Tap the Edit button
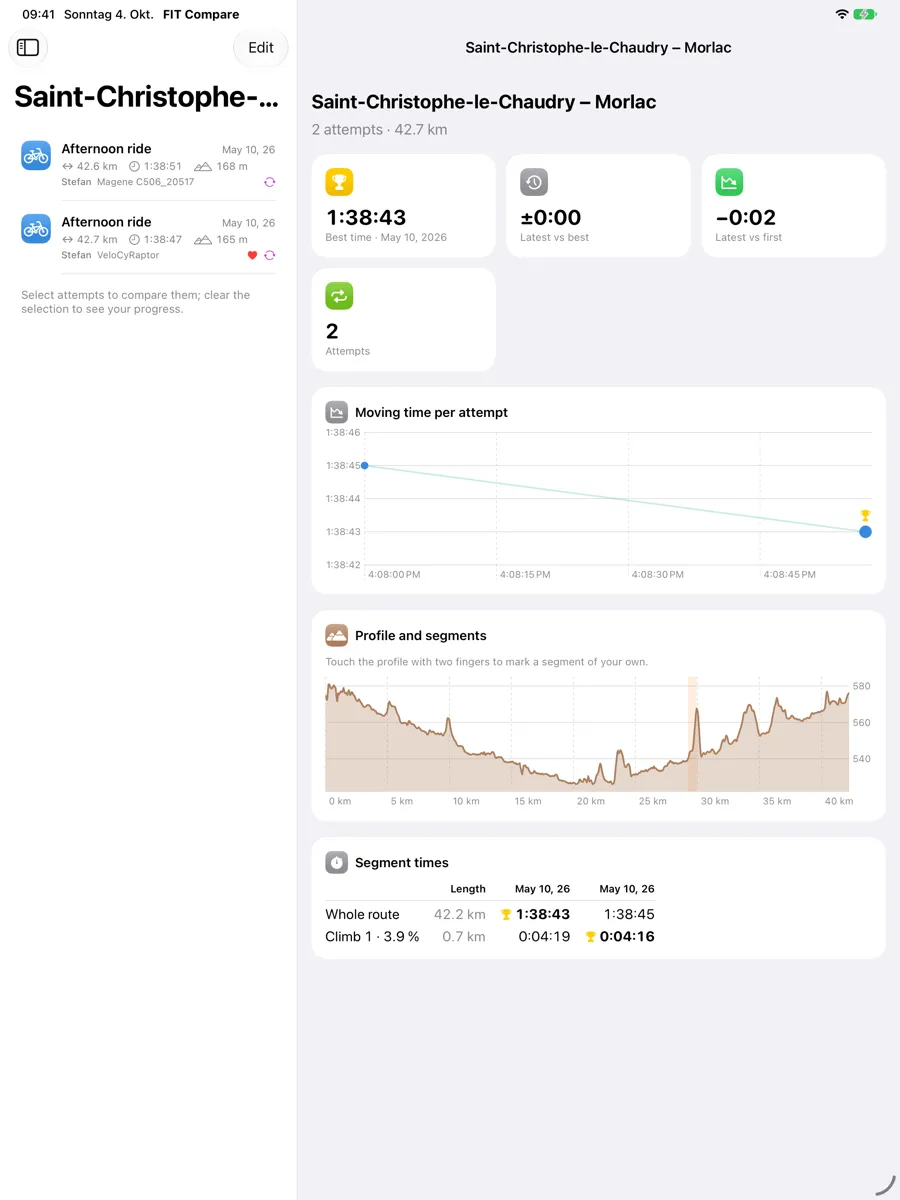Viewport: 900px width, 1200px height. 261,47
